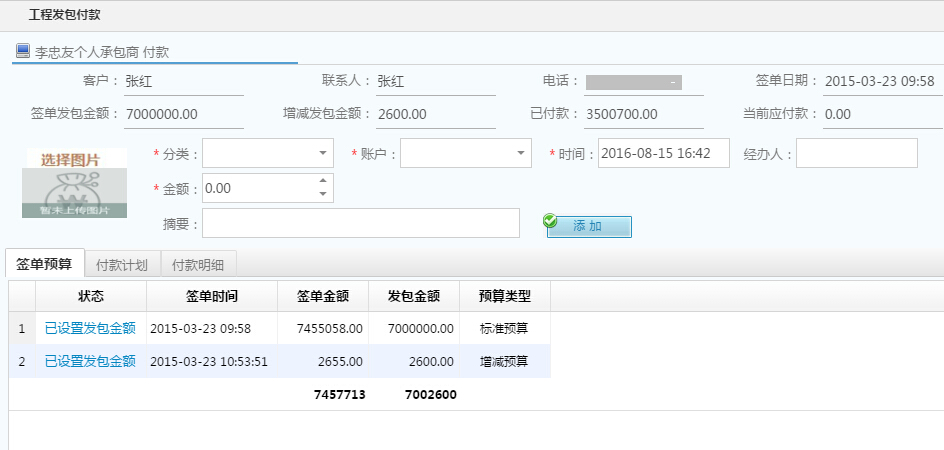Click the computer icon beside 李忠友个人承包商 title

click(22, 50)
